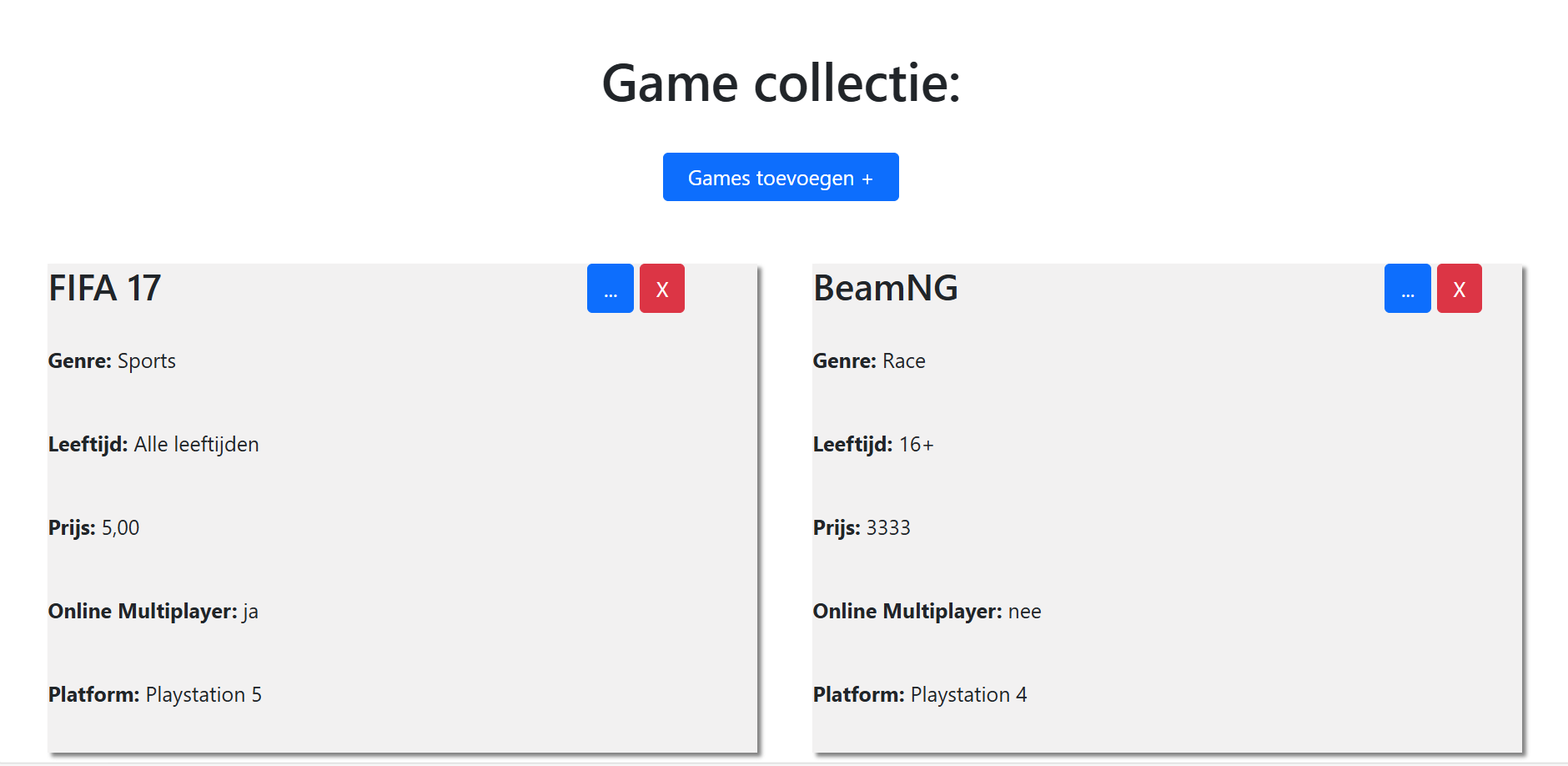Remove BeamNG with the red X
1568x766 pixels.
(x=1460, y=289)
